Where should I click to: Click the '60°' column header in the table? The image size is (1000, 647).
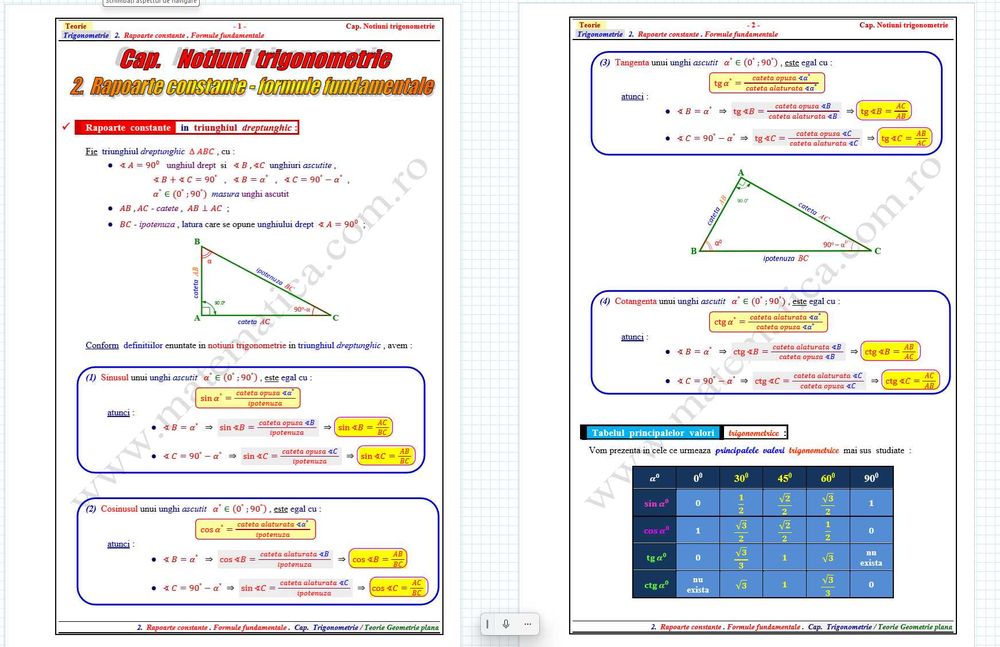[828, 478]
